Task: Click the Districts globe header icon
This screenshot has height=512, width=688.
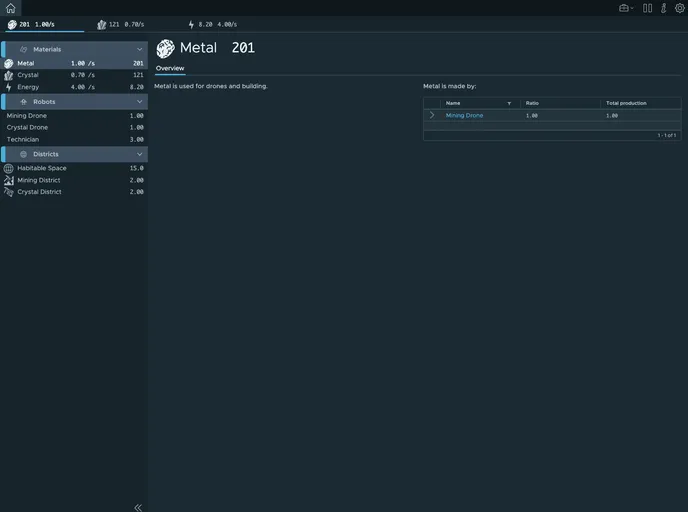Action: coord(24,154)
